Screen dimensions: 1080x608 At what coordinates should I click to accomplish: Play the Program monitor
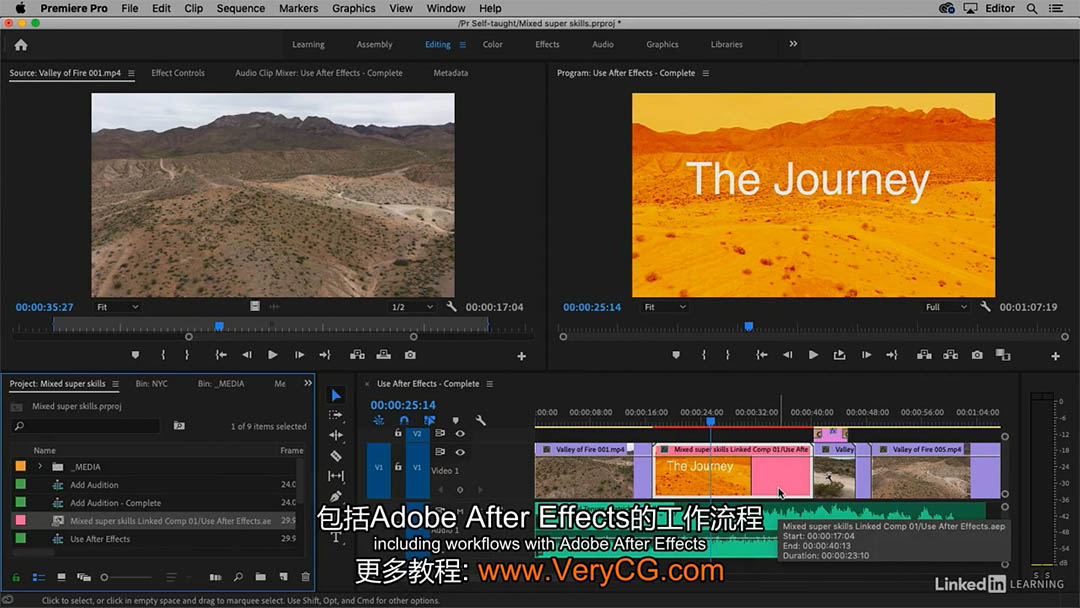(813, 355)
